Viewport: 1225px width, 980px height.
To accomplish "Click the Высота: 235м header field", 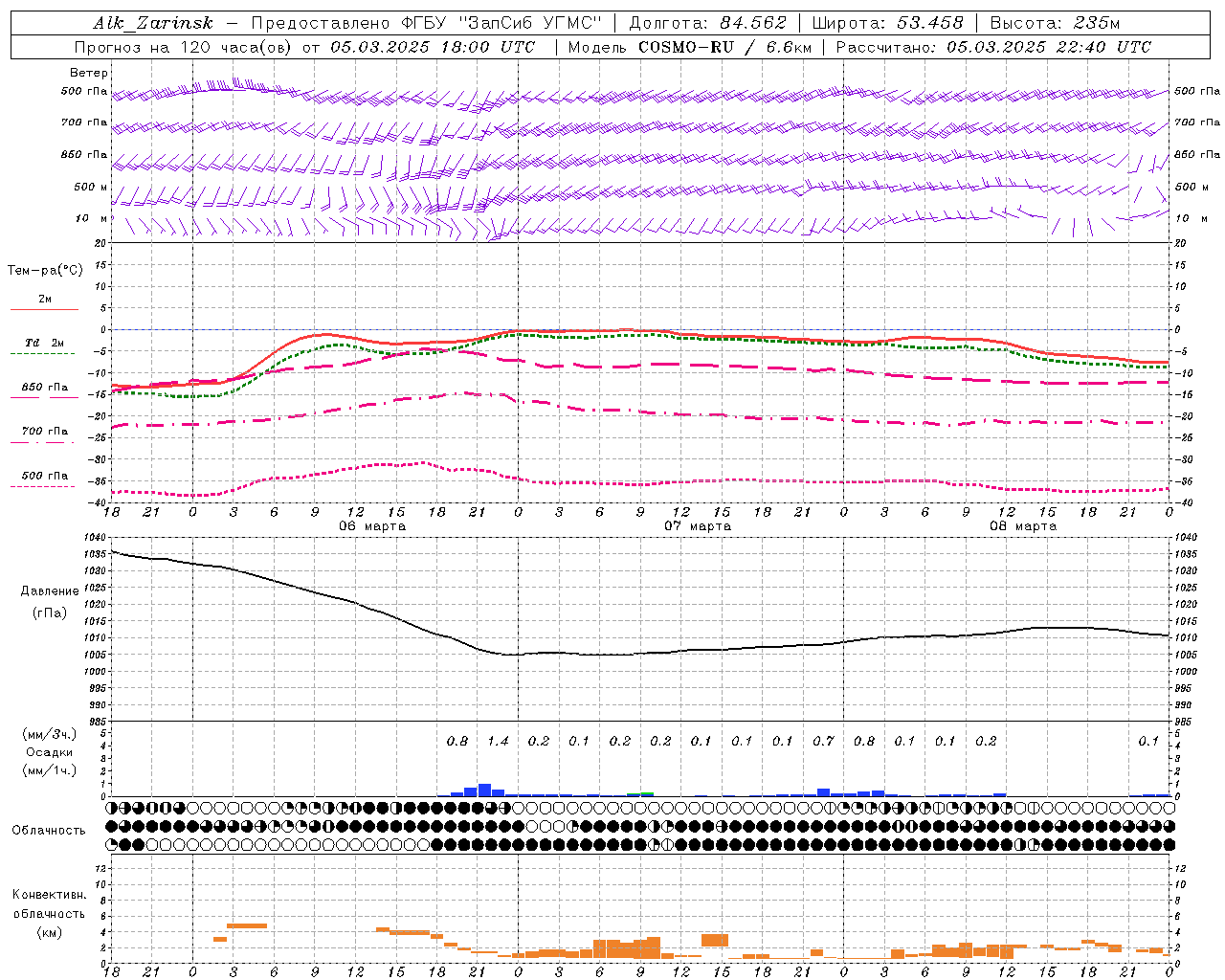I will [1055, 23].
